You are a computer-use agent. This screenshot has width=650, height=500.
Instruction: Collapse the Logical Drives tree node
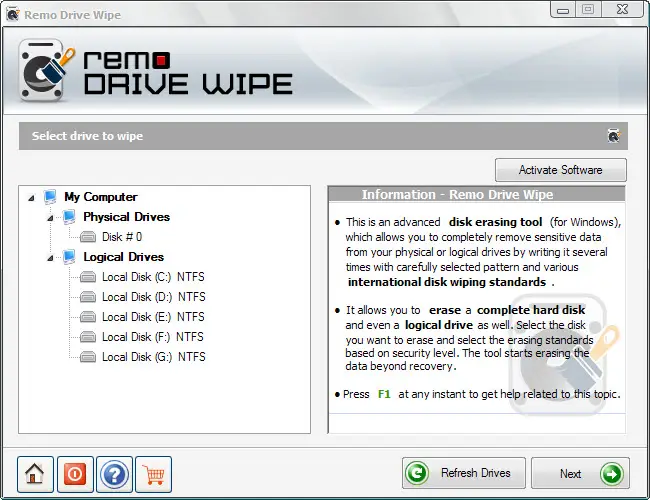(x=50, y=258)
